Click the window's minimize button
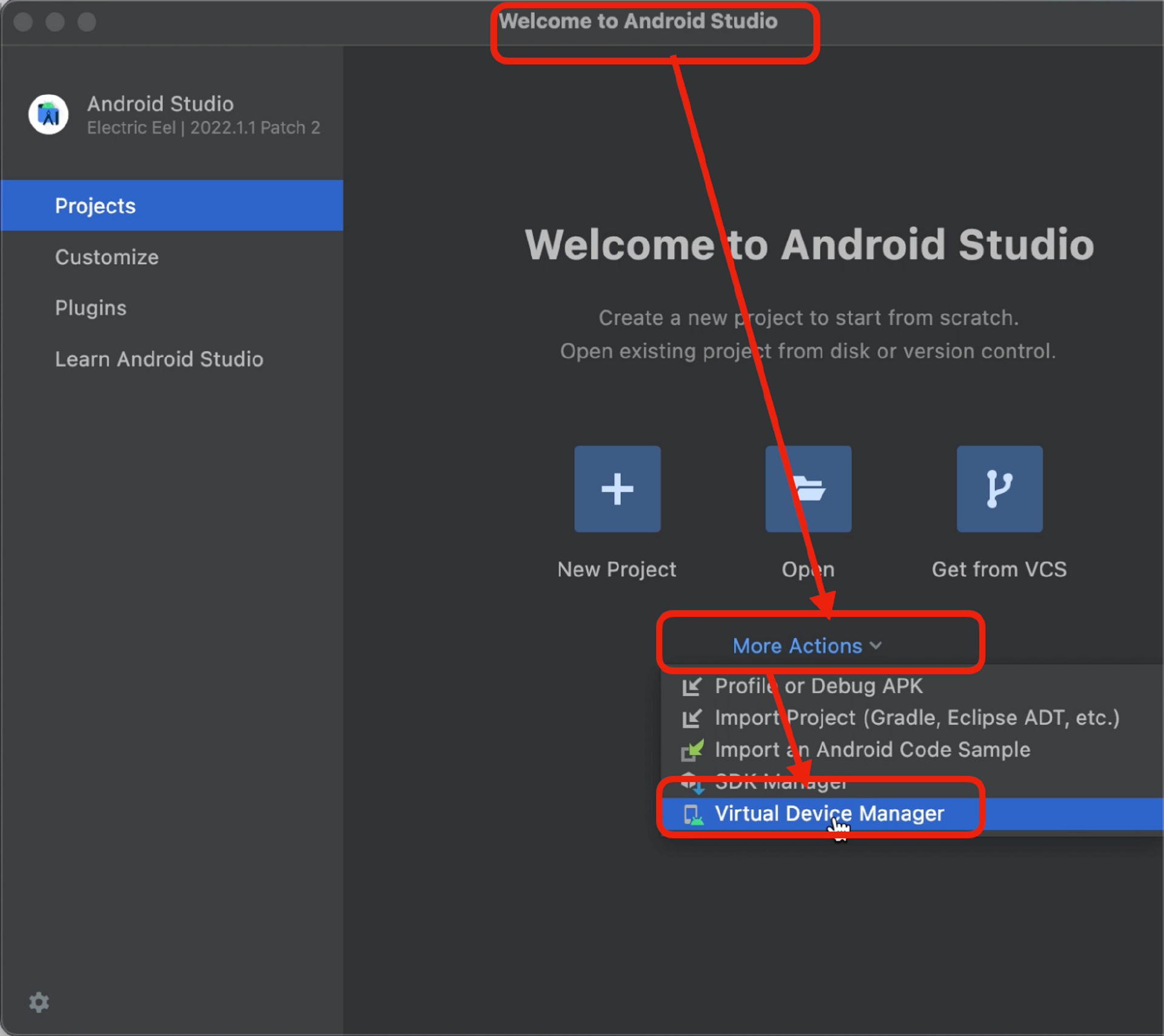Viewport: 1164px width, 1036px height. (x=55, y=22)
